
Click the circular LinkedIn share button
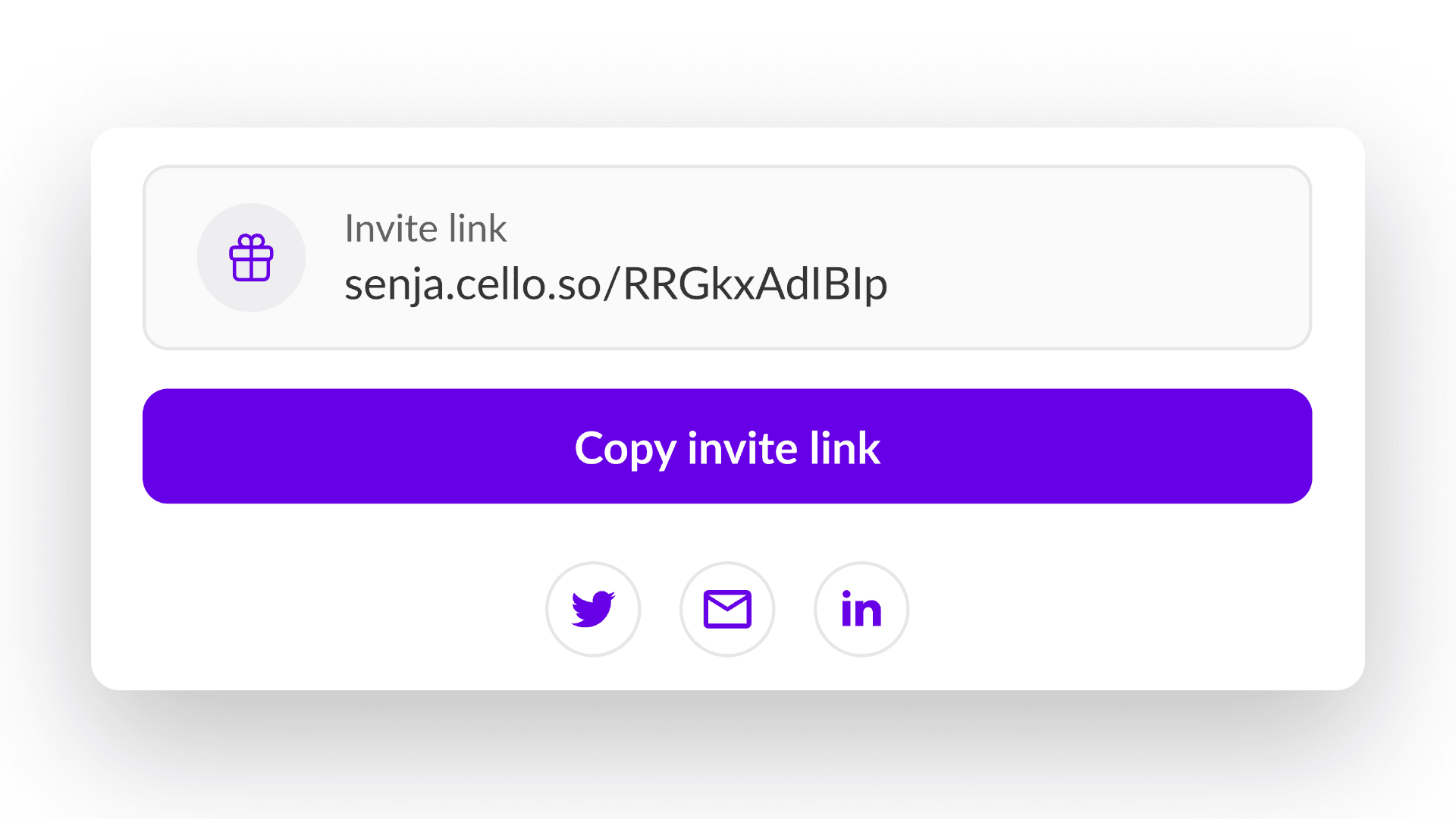click(x=861, y=609)
